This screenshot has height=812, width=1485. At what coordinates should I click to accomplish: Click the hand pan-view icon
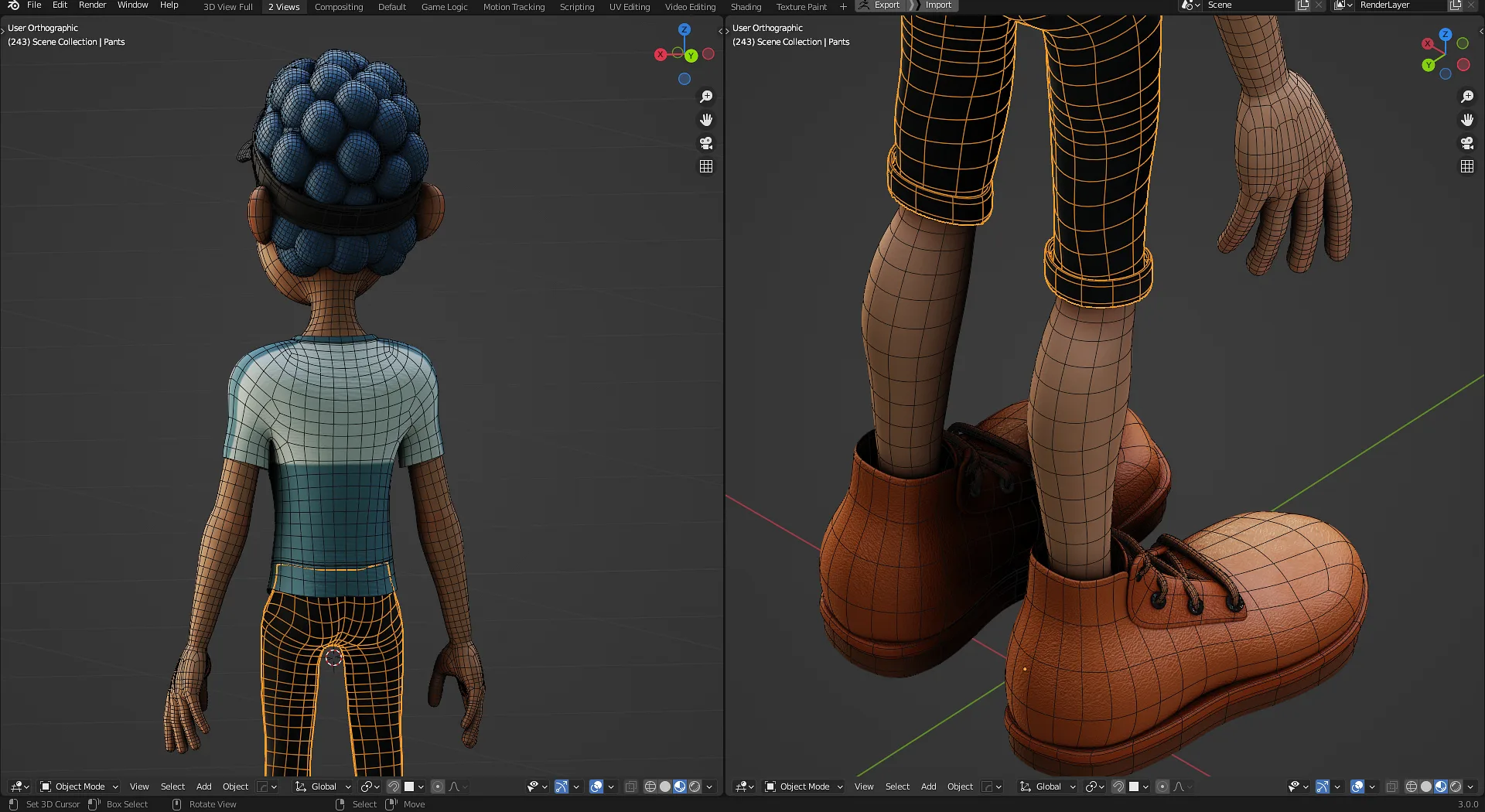(705, 119)
